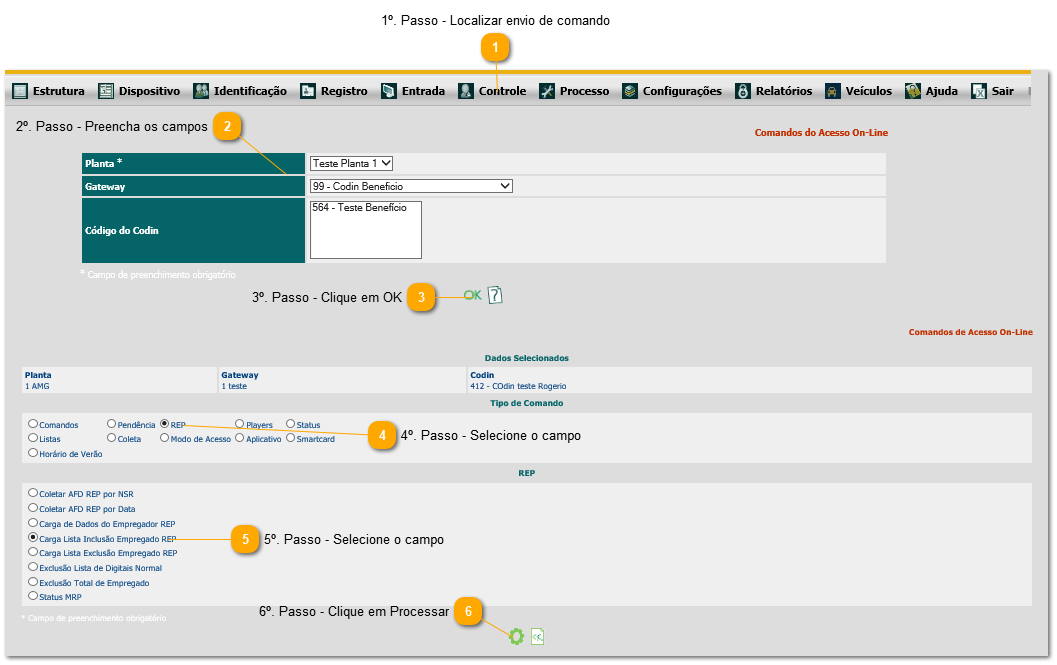Choose Exclusão Lista de Digitais Normal

pyautogui.click(x=33, y=567)
